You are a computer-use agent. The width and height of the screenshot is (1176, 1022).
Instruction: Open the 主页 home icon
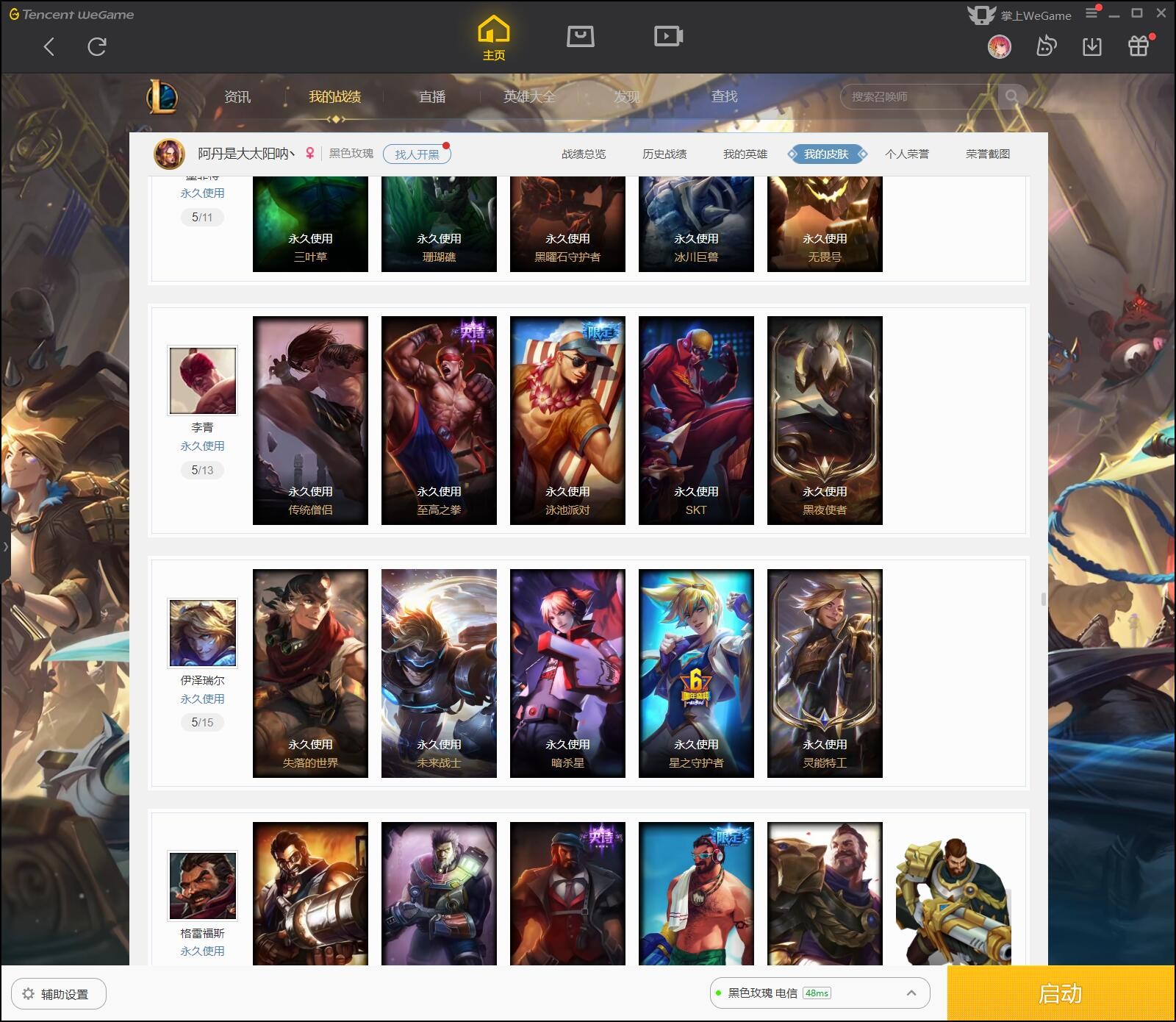tap(494, 38)
